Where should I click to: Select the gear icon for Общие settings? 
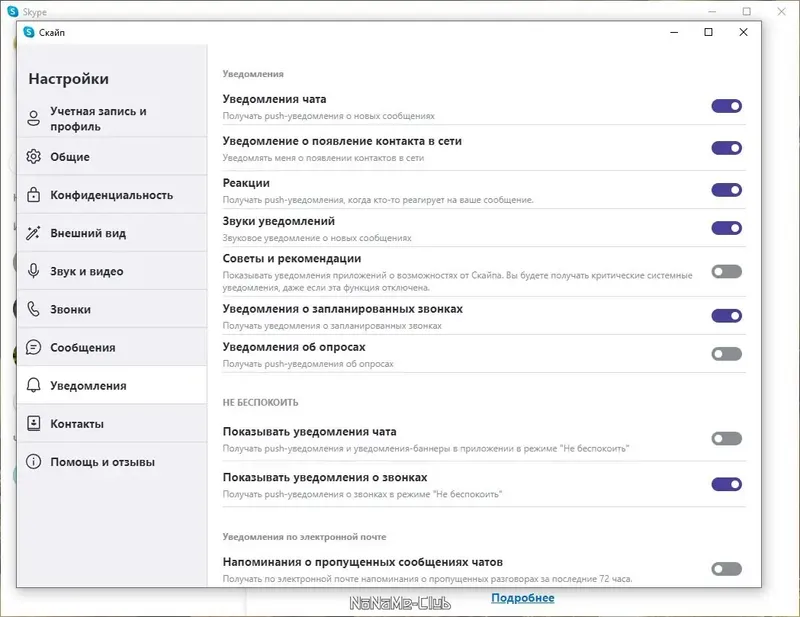click(x=31, y=157)
